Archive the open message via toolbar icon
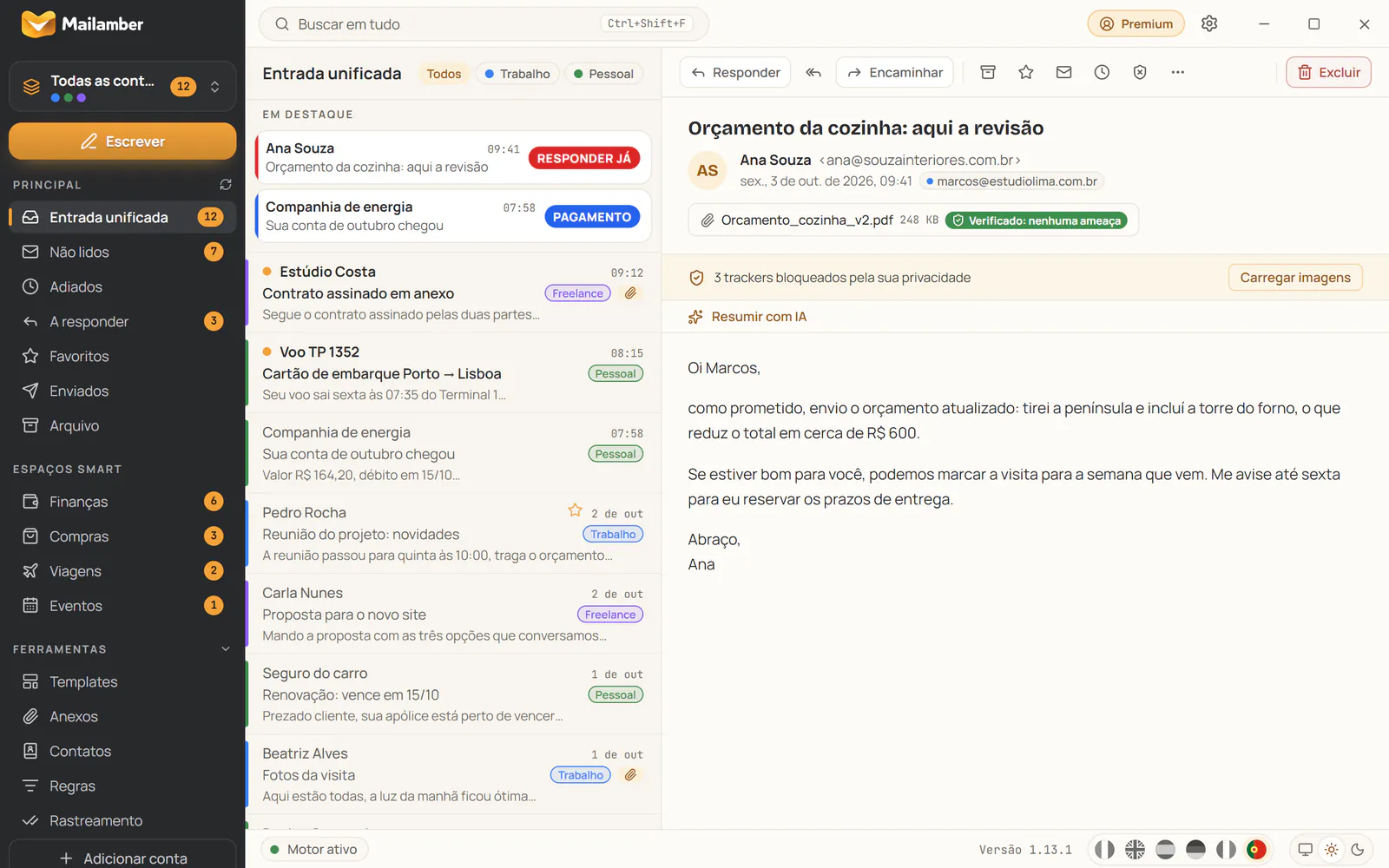Screen dimensions: 1389x868 [x=988, y=73]
